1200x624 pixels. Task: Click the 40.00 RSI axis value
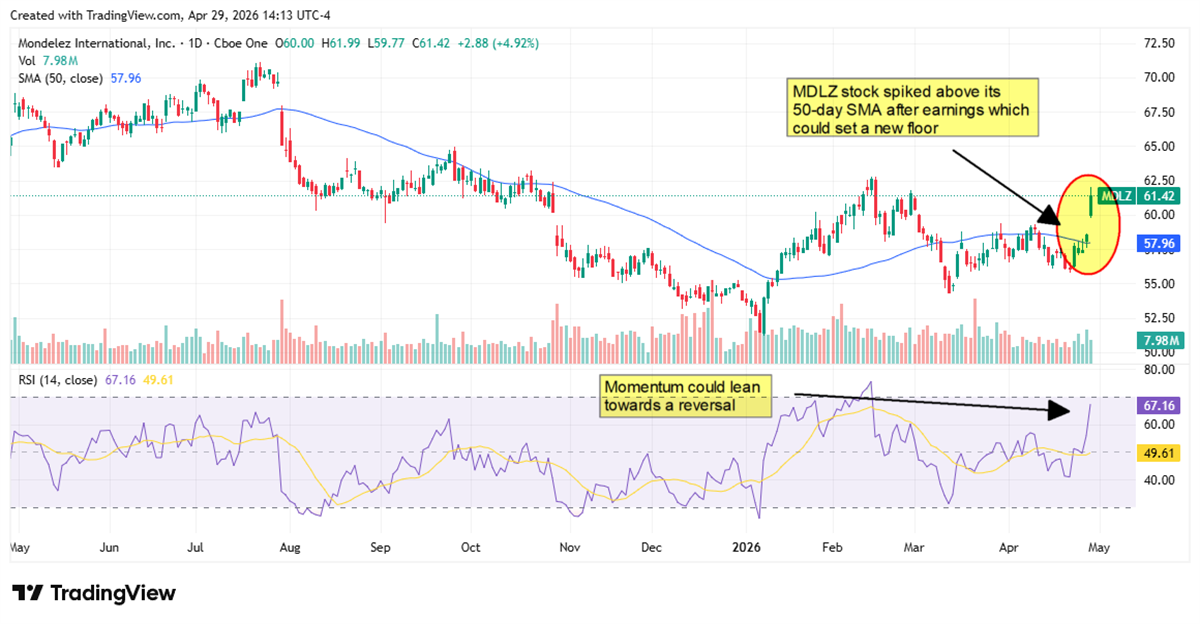click(1158, 480)
